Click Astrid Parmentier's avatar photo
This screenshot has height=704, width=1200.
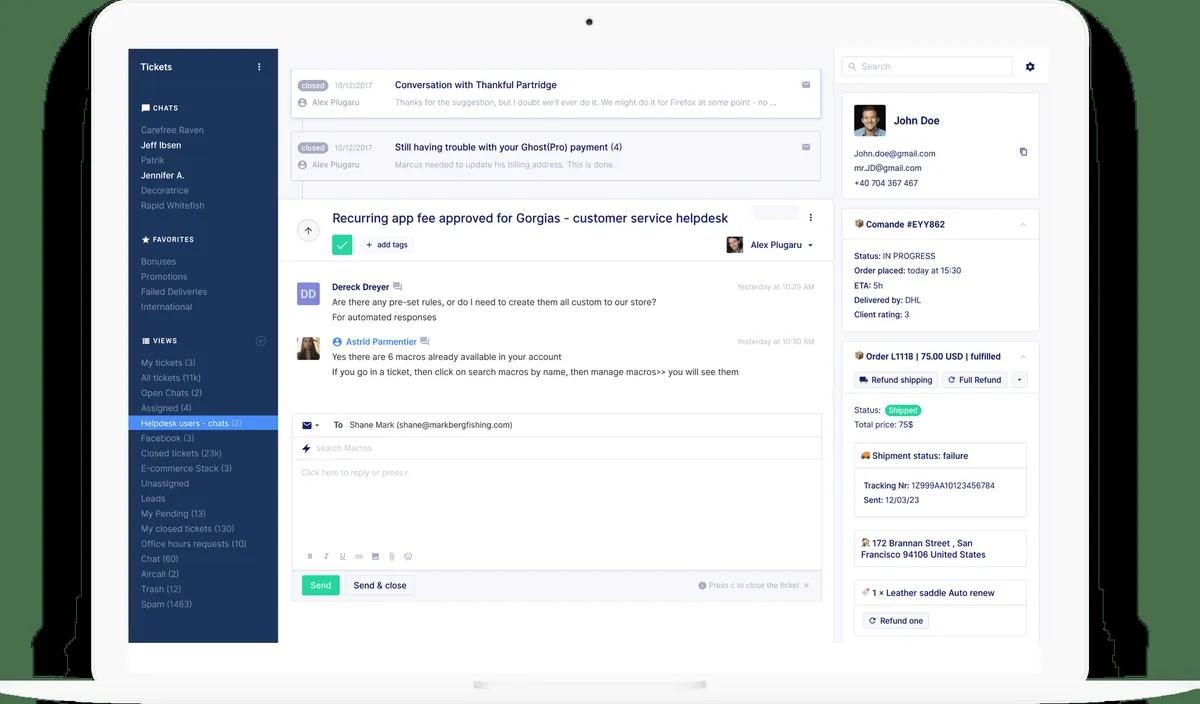[308, 348]
